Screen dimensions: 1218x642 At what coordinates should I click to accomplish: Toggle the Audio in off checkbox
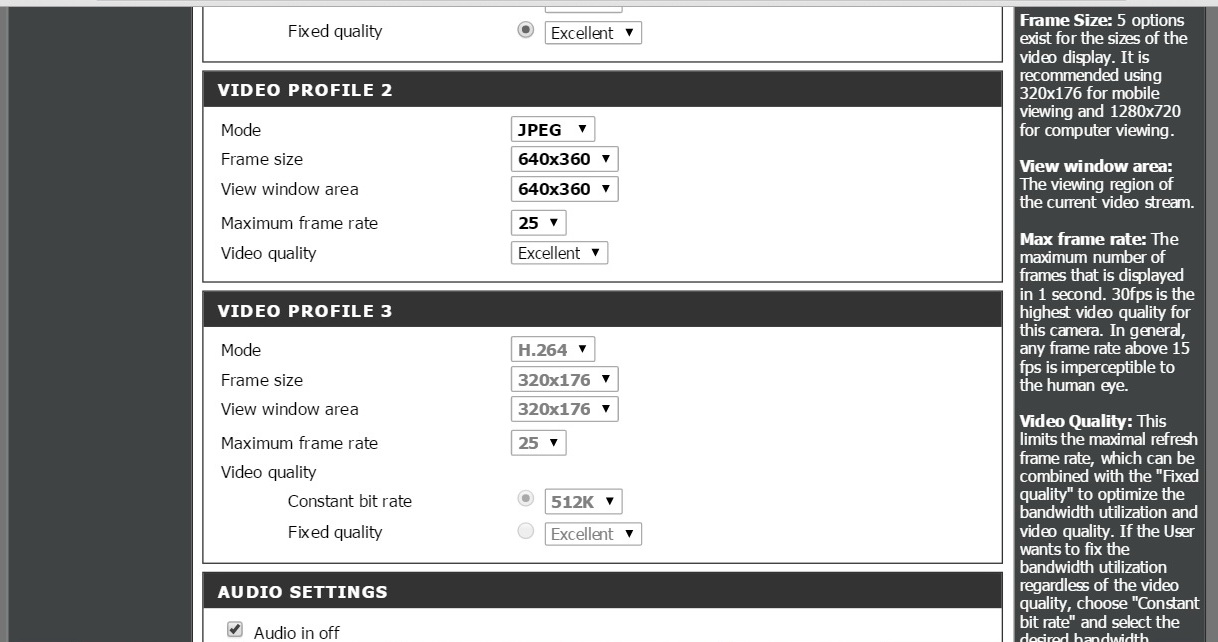tap(235, 630)
